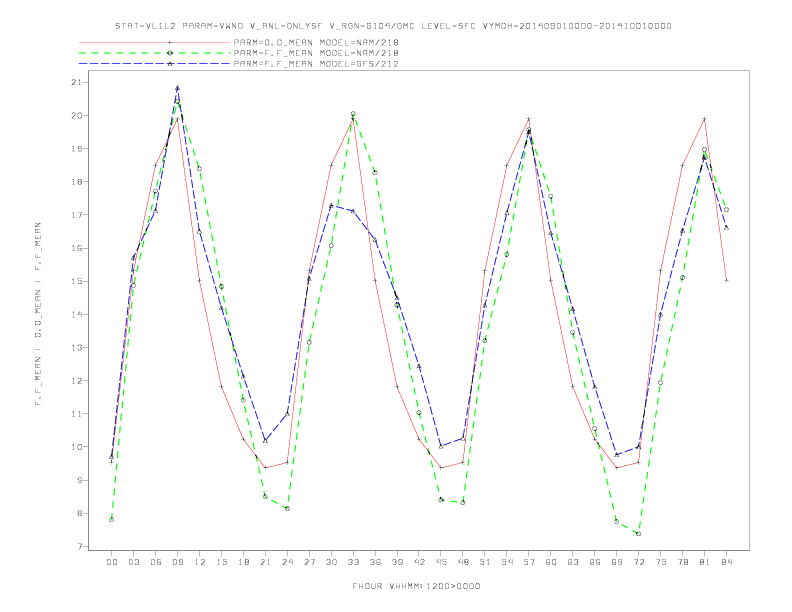Click y-axis tick label 13
Screen dimensions: 792x612
[77, 347]
